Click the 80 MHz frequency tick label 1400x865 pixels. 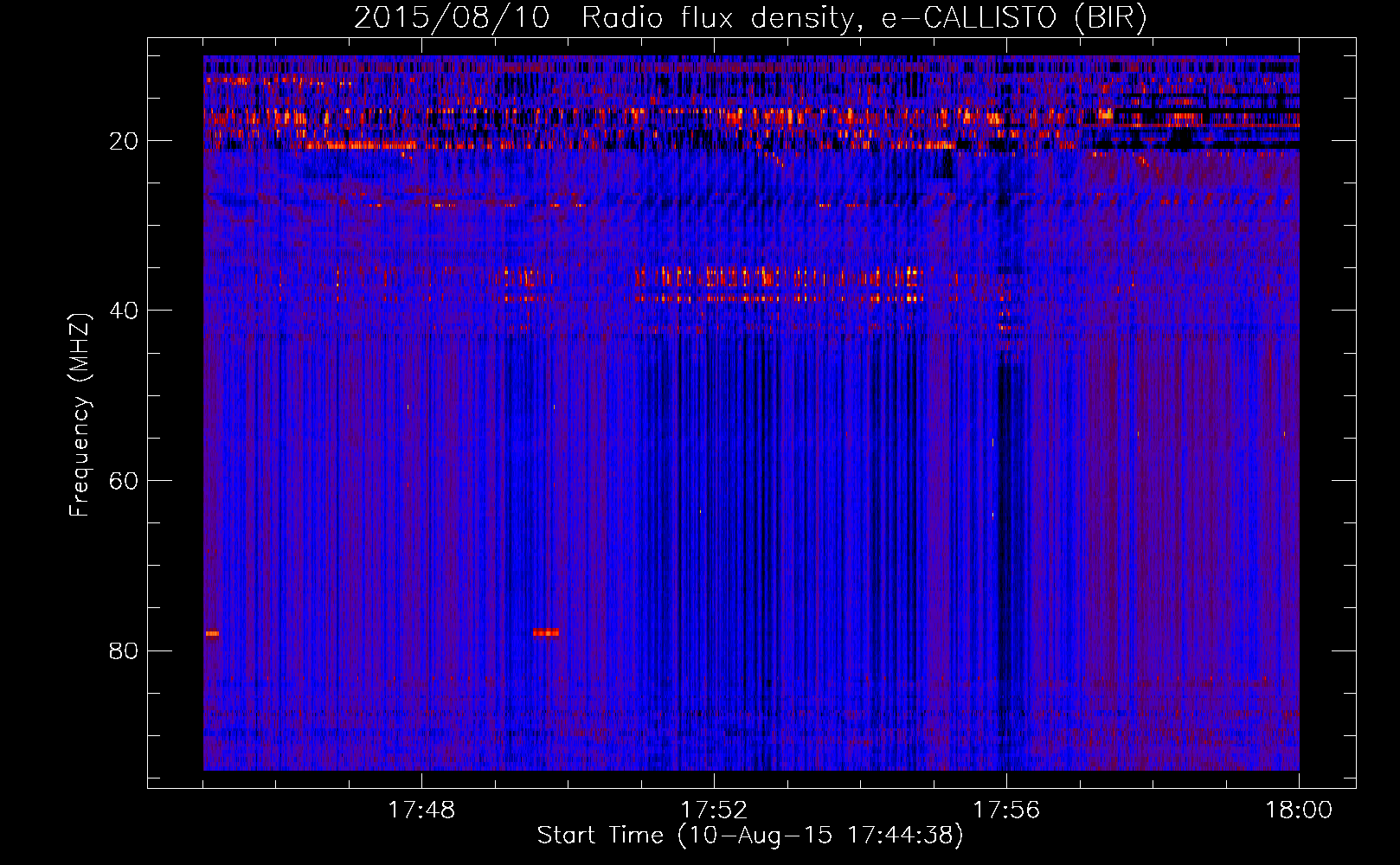point(124,650)
